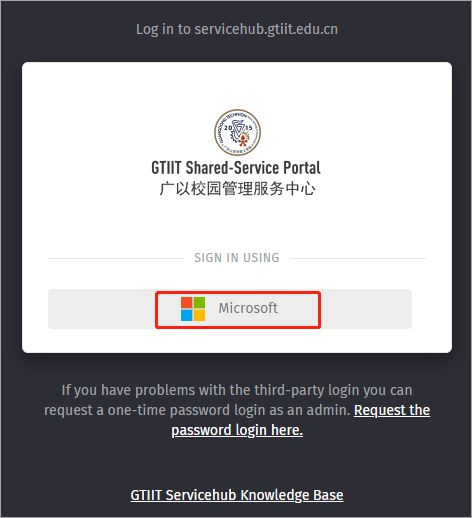Click the 'Log in to servicehub.gtiit.edu.cn' header text
This screenshot has width=472, height=518.
pos(237,29)
